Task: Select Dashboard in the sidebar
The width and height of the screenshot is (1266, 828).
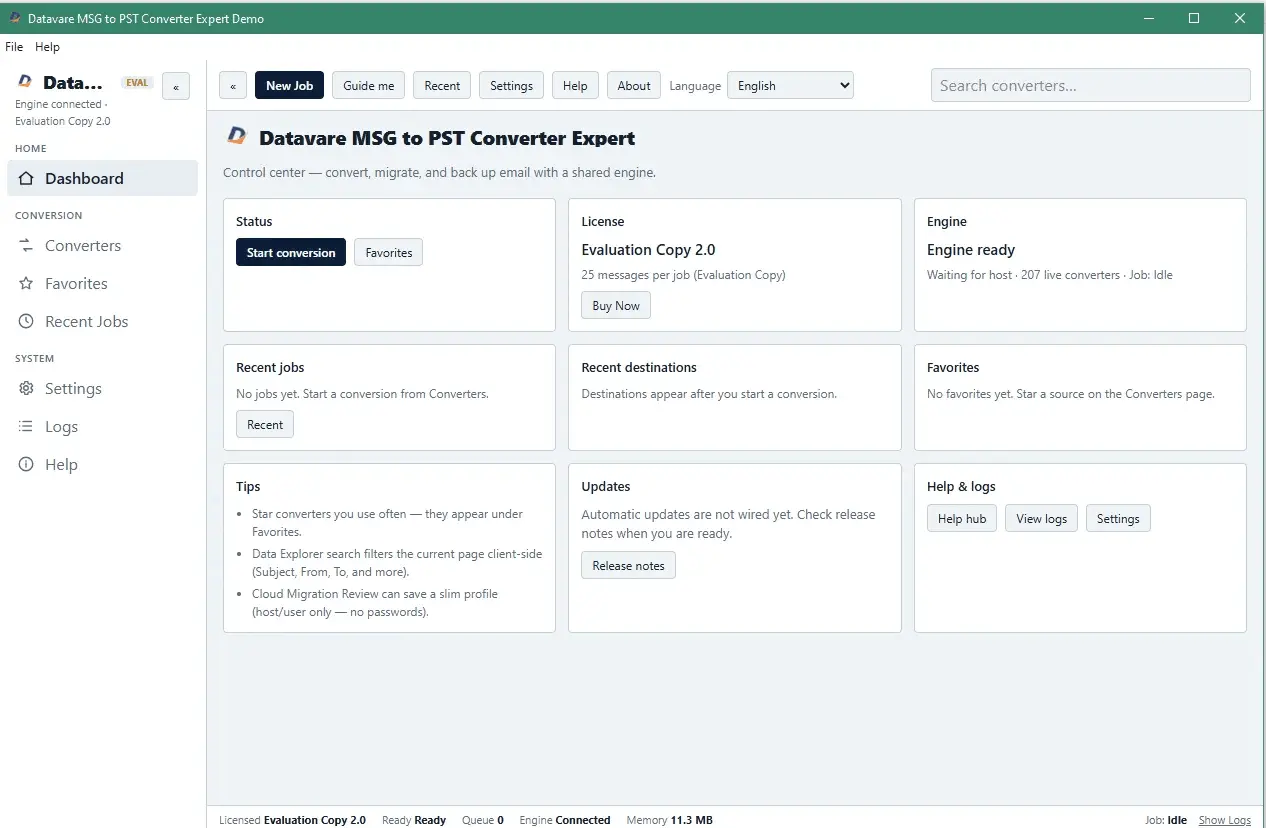Action: point(102,178)
